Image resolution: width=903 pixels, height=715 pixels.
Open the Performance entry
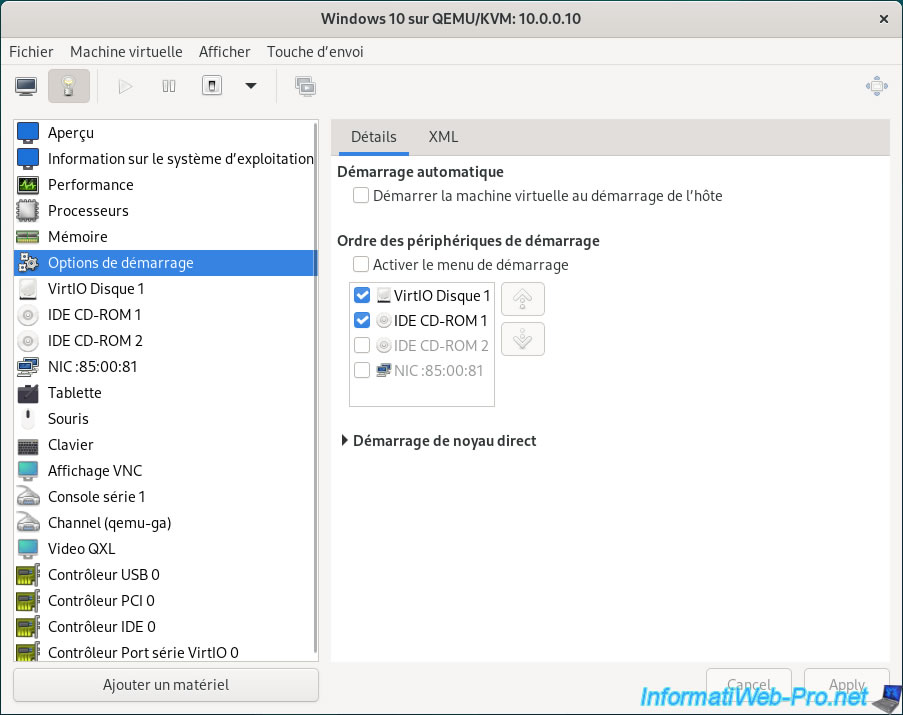point(166,185)
